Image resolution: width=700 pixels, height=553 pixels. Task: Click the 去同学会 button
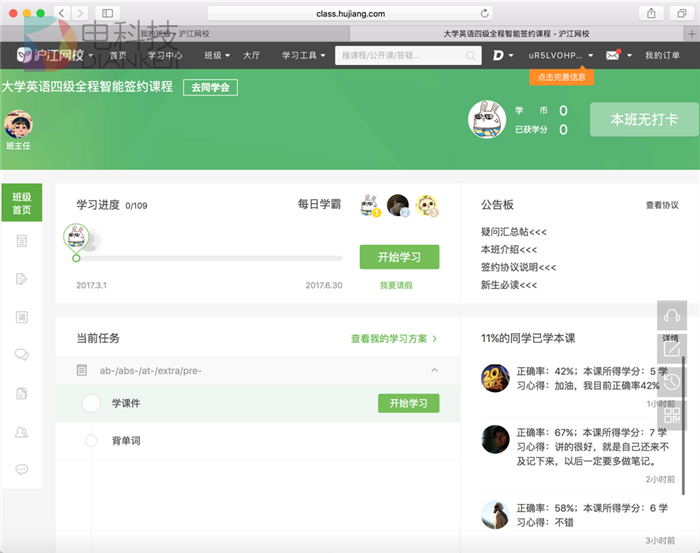coord(210,87)
